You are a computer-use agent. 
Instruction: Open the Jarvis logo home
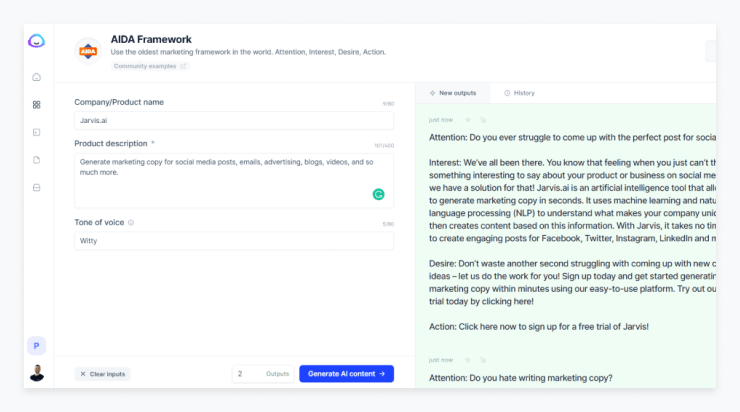click(x=36, y=41)
